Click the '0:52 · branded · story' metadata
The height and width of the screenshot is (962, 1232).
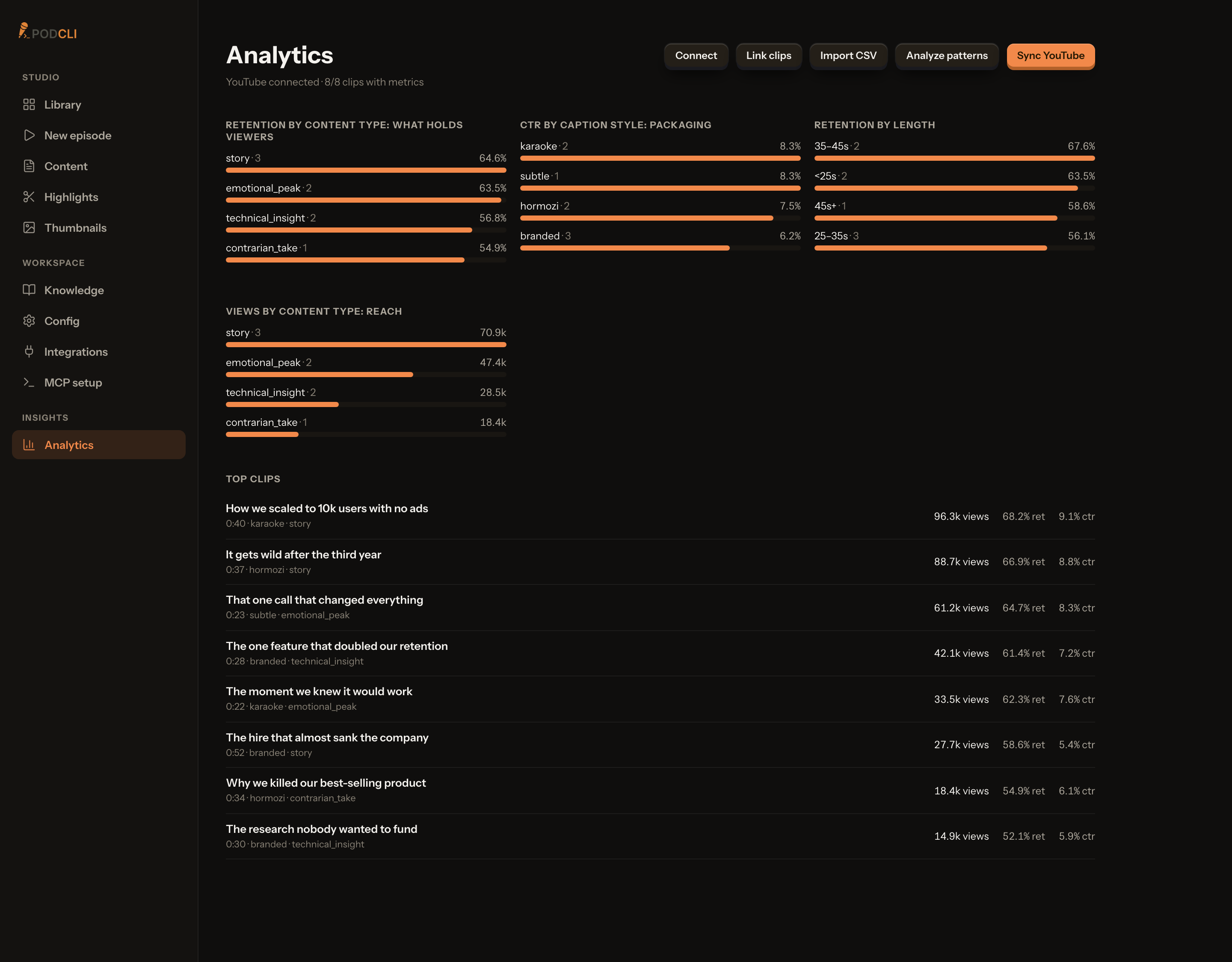(x=269, y=752)
